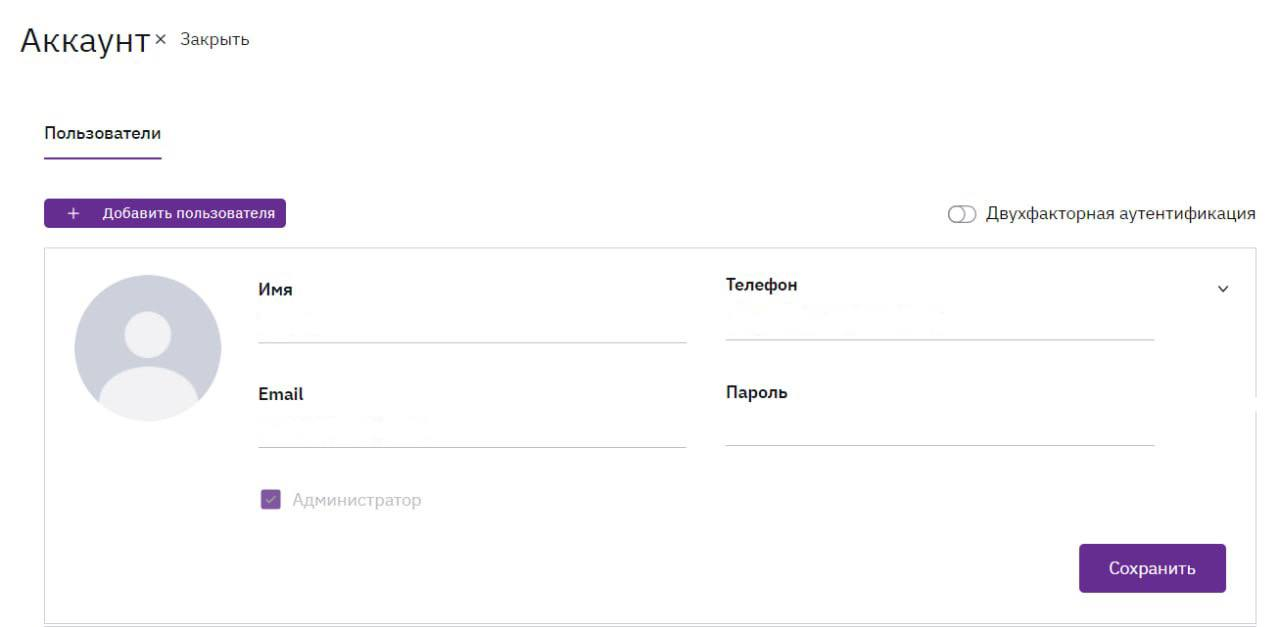Click the Аккаунт page heading
1280x627 pixels.
[84, 41]
